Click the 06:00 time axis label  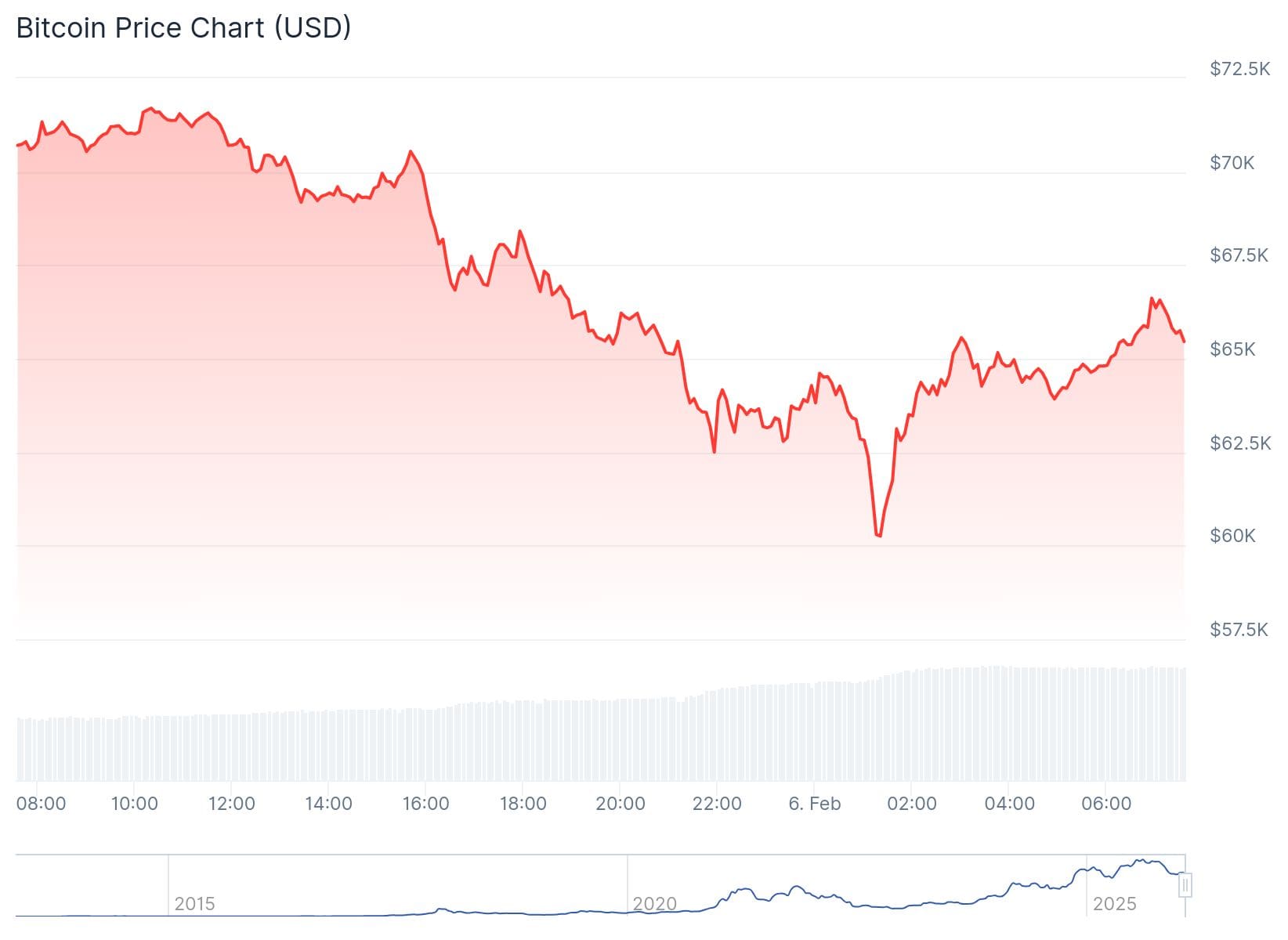click(x=1105, y=804)
